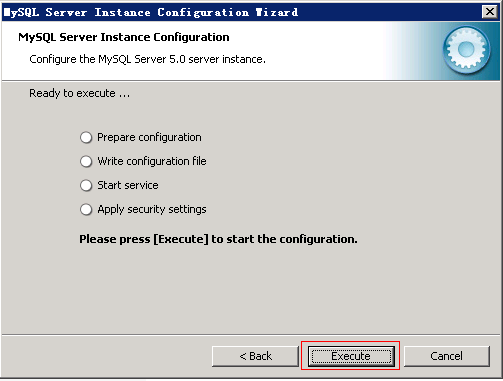The height and width of the screenshot is (381, 503).
Task: Select the Prepare configuration step indicator
Action: (86, 137)
